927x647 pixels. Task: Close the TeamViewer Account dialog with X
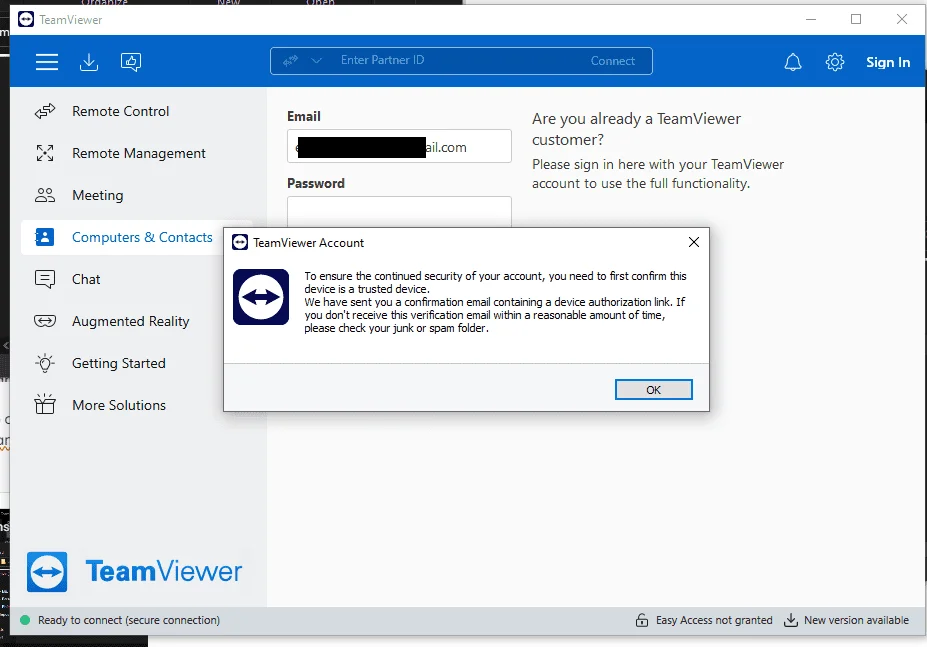click(x=693, y=242)
